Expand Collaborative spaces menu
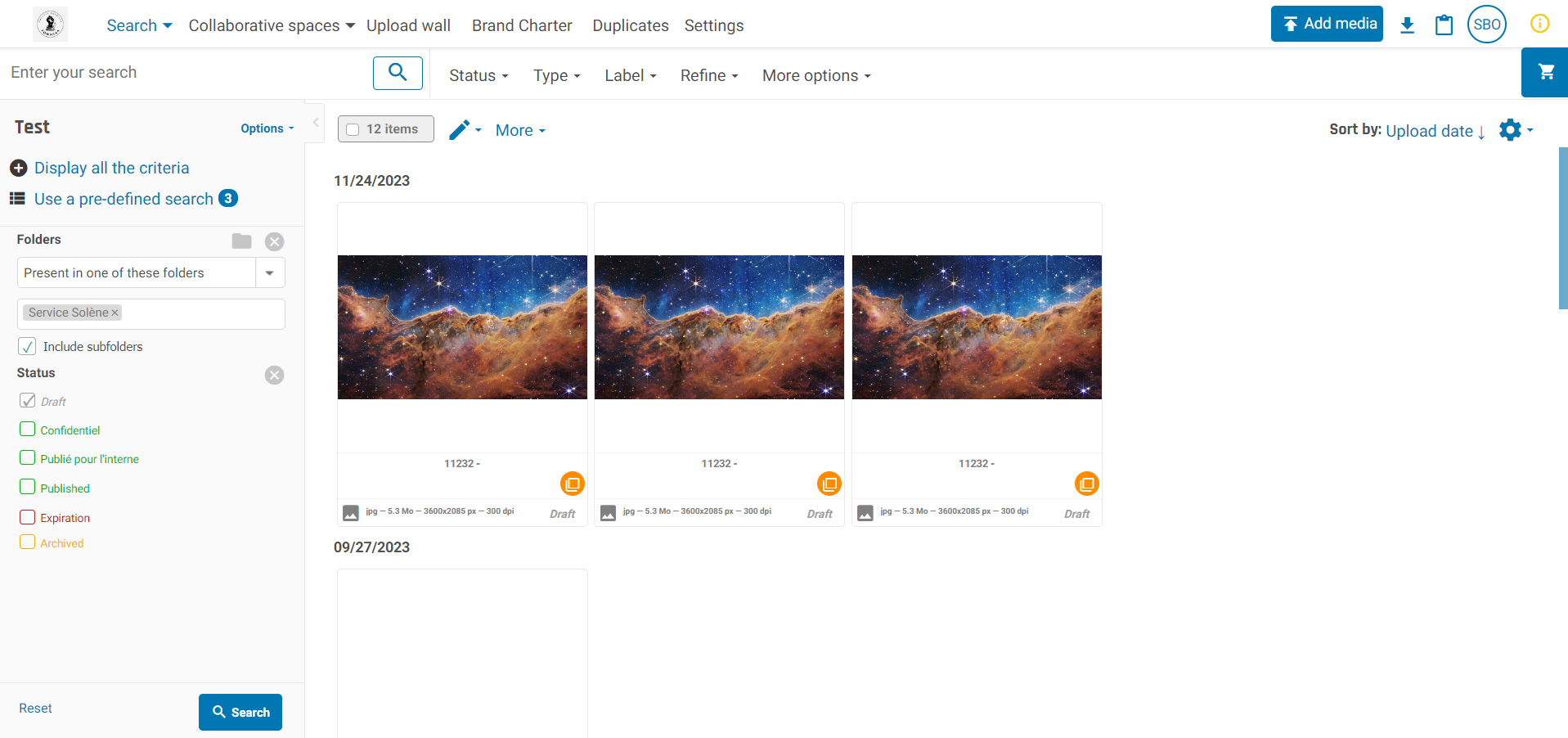 click(x=272, y=25)
